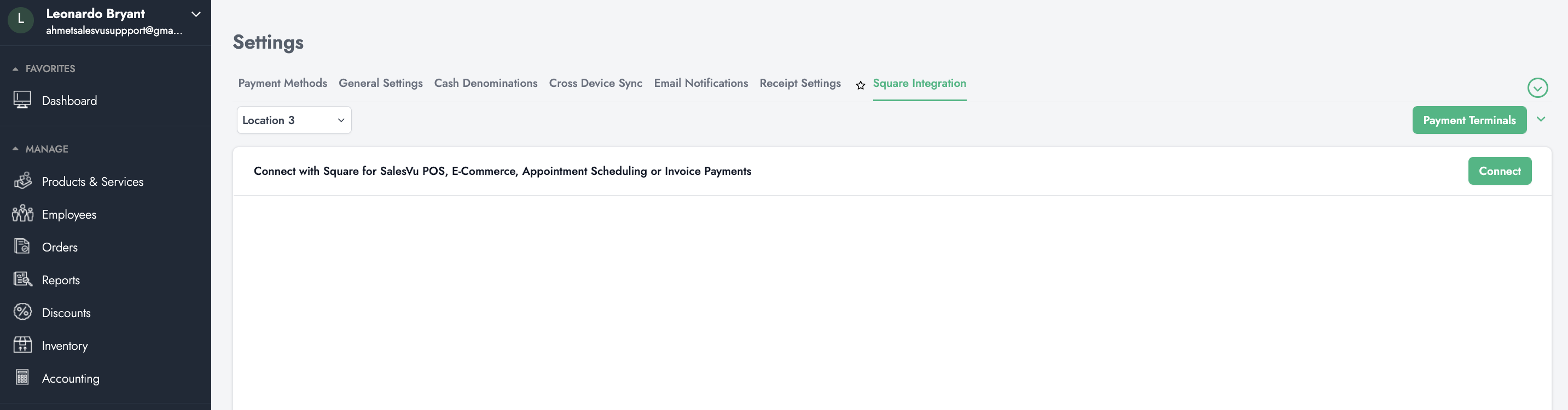1568x410 pixels.
Task: Open the Location 3 dropdown
Action: [x=294, y=120]
